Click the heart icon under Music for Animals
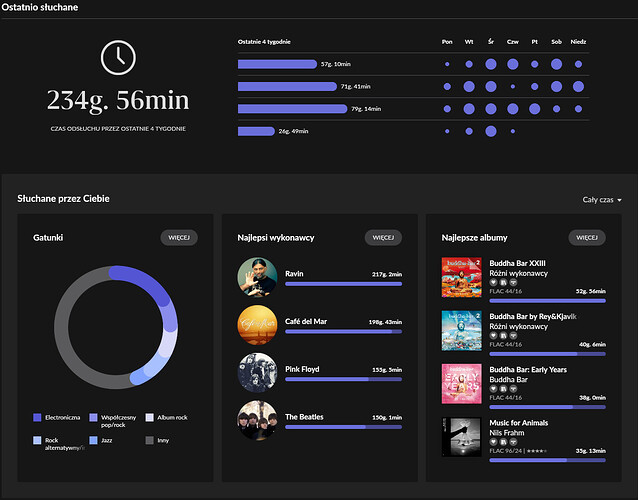638x500 pixels. (x=493, y=442)
